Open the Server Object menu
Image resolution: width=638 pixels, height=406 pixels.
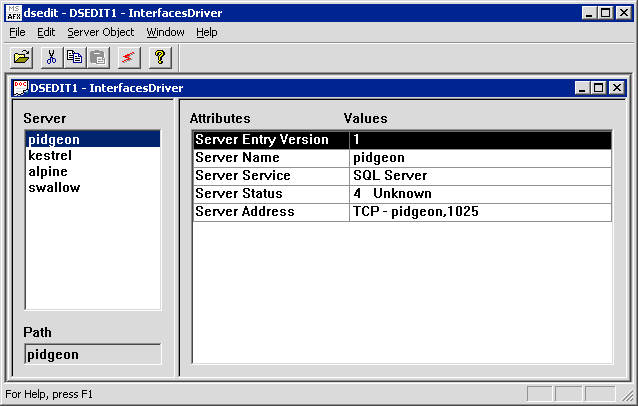(x=101, y=32)
